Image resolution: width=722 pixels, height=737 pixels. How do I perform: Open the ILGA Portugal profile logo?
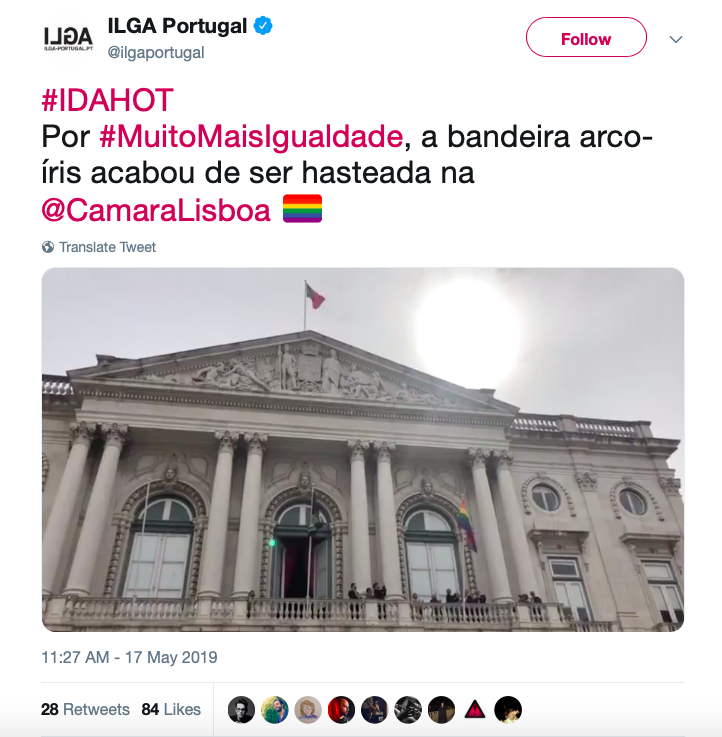click(69, 39)
